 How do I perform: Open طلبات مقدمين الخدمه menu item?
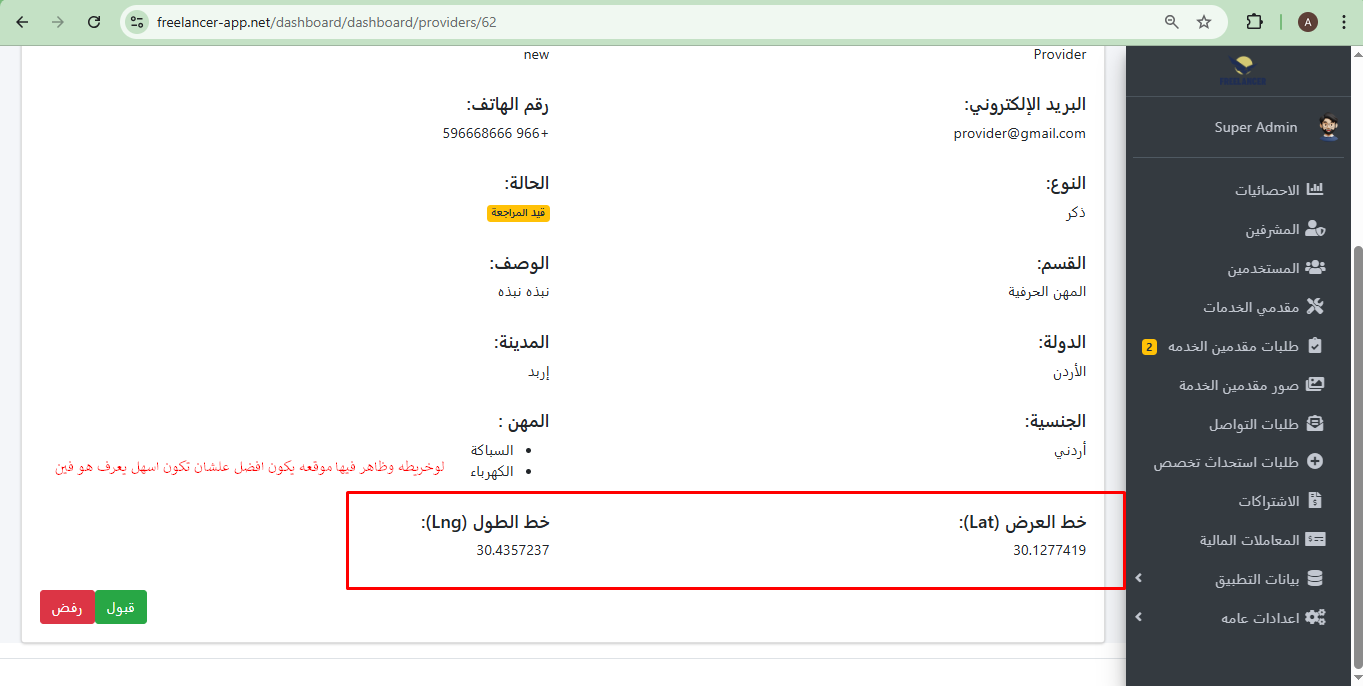coord(1233,346)
